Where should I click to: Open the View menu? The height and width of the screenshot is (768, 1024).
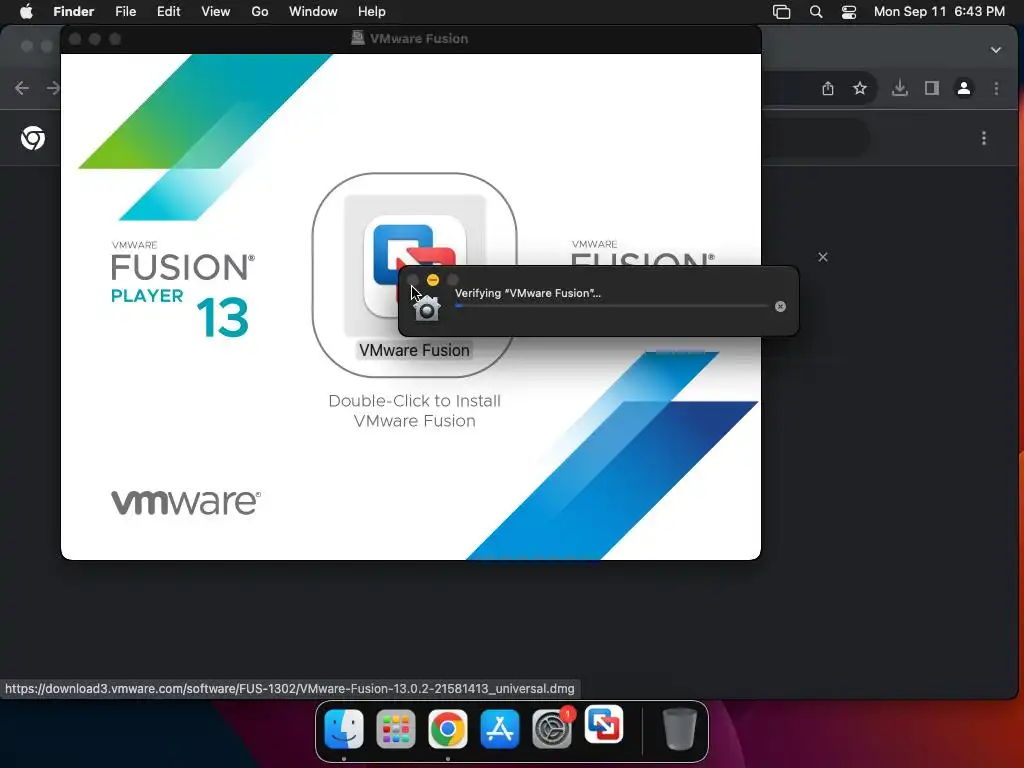216,12
